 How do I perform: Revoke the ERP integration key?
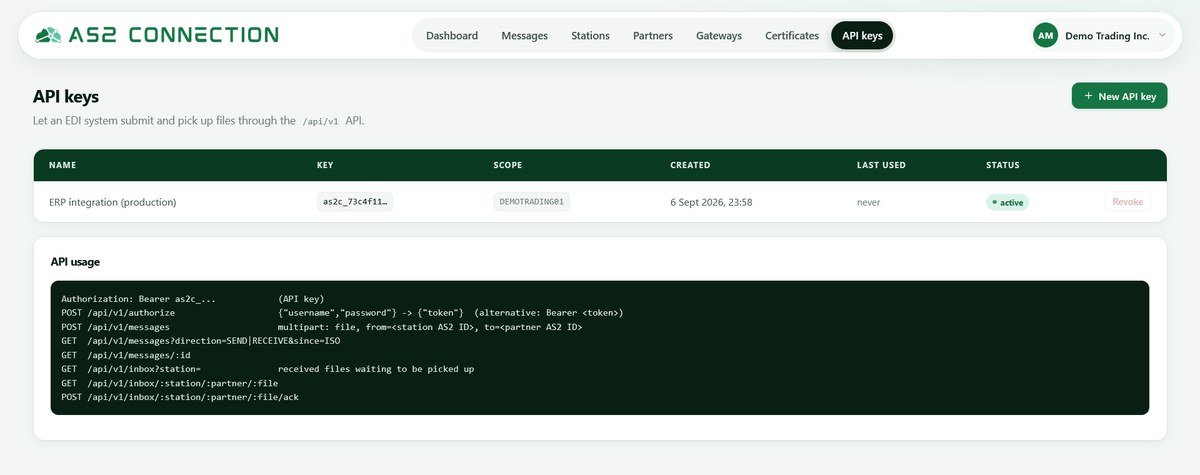coord(1128,202)
